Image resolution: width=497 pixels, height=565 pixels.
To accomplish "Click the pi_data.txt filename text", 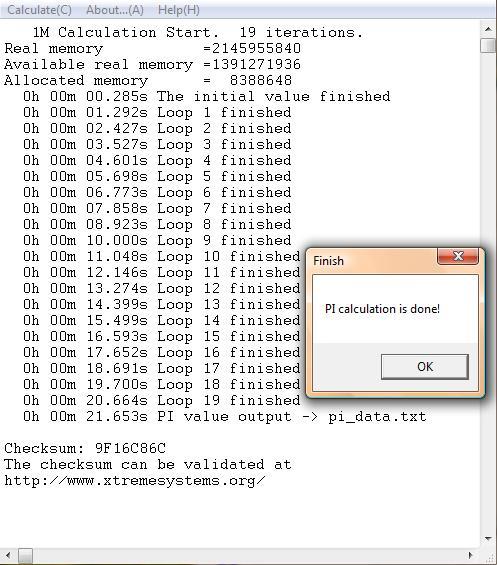I will (x=377, y=417).
